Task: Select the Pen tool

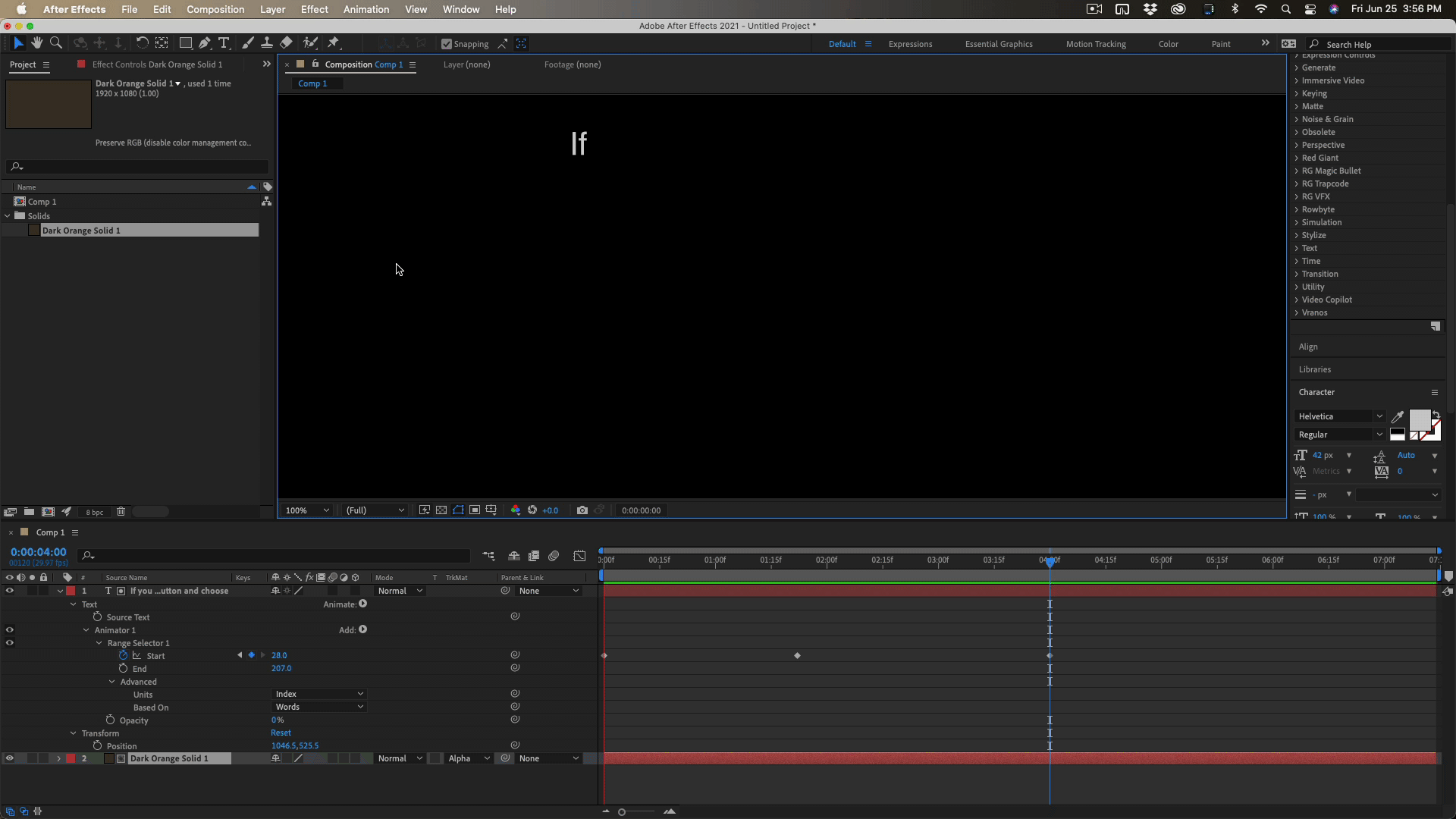Action: coord(205,43)
